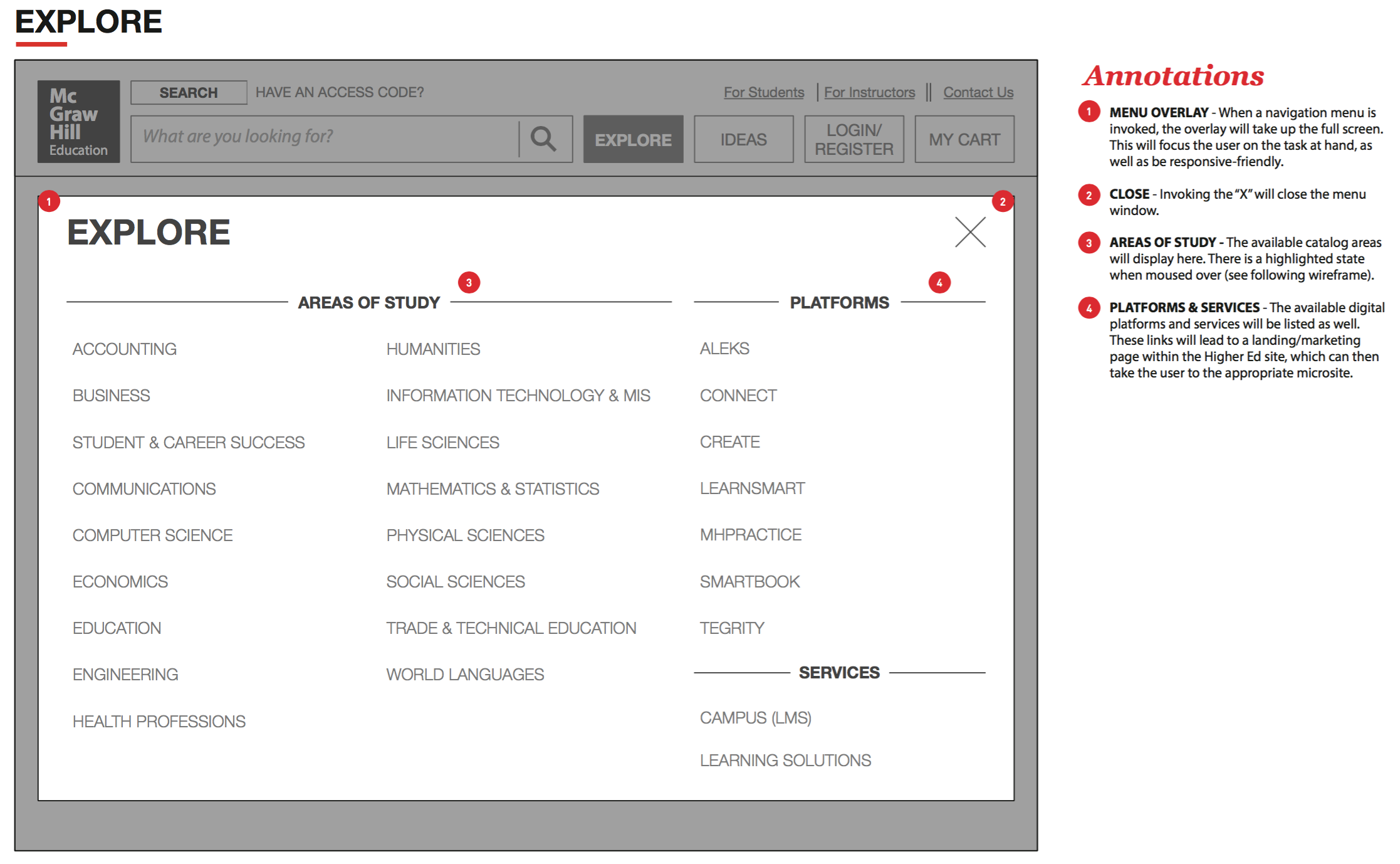This screenshot has width=1400, height=864.
Task: Open INFORMATION TECHNOLOGY & MIS
Action: (x=518, y=395)
